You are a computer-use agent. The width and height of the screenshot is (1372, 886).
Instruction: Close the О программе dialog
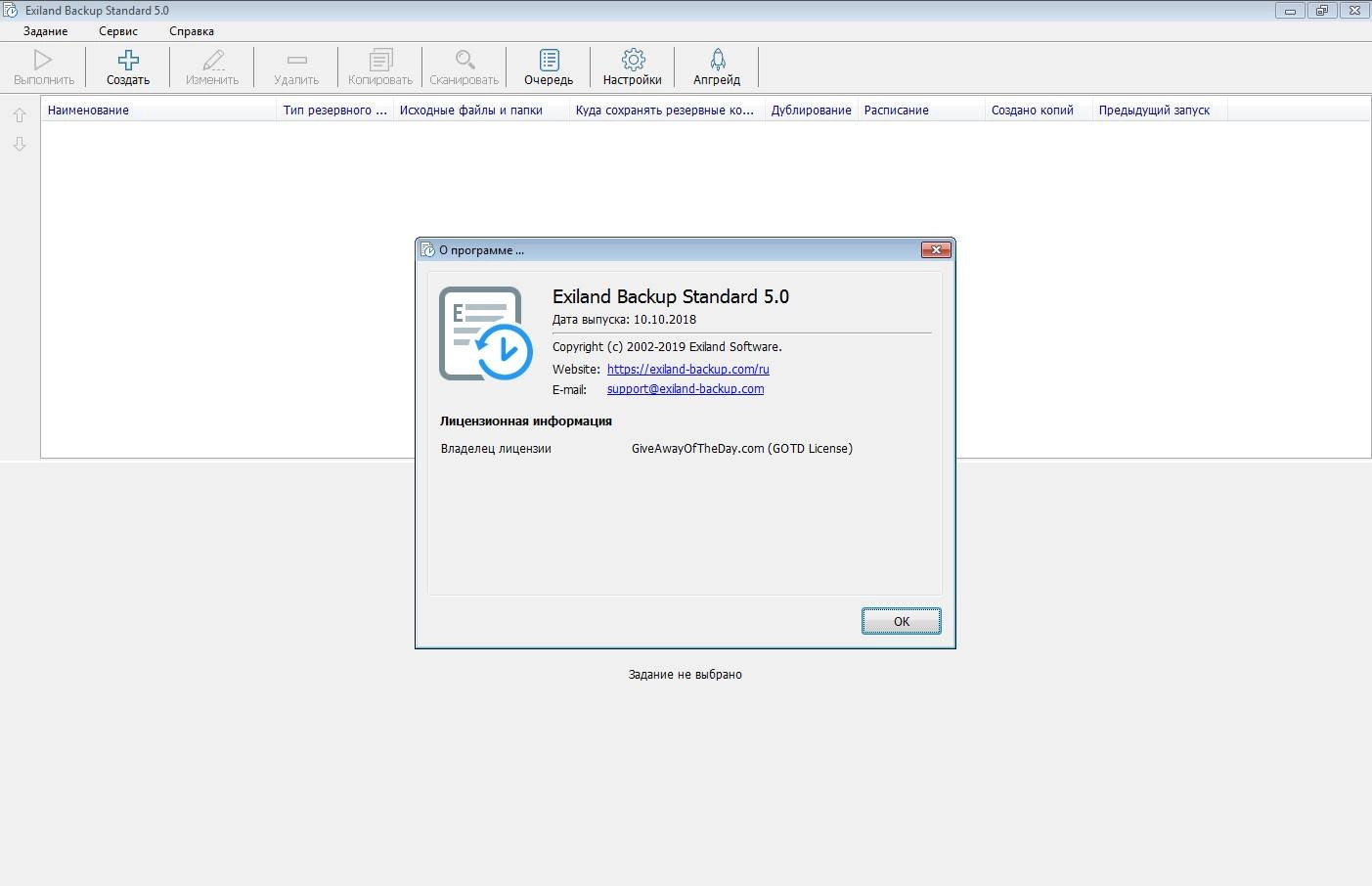[936, 250]
